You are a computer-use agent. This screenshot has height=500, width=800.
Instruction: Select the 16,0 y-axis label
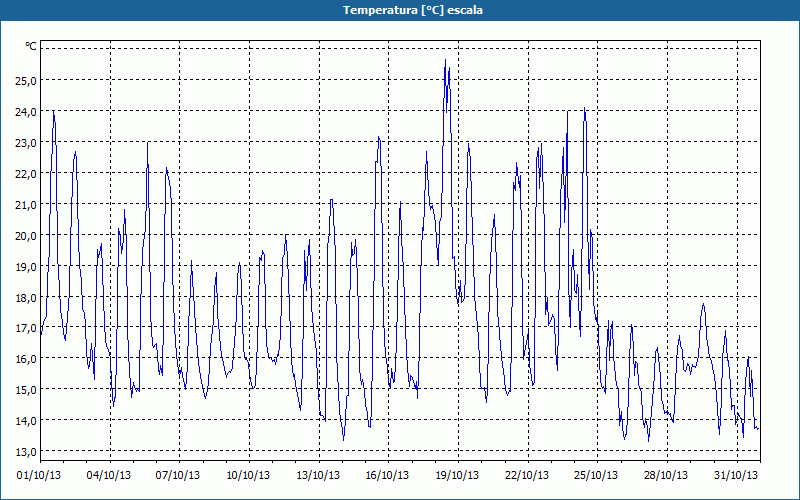pos(27,359)
